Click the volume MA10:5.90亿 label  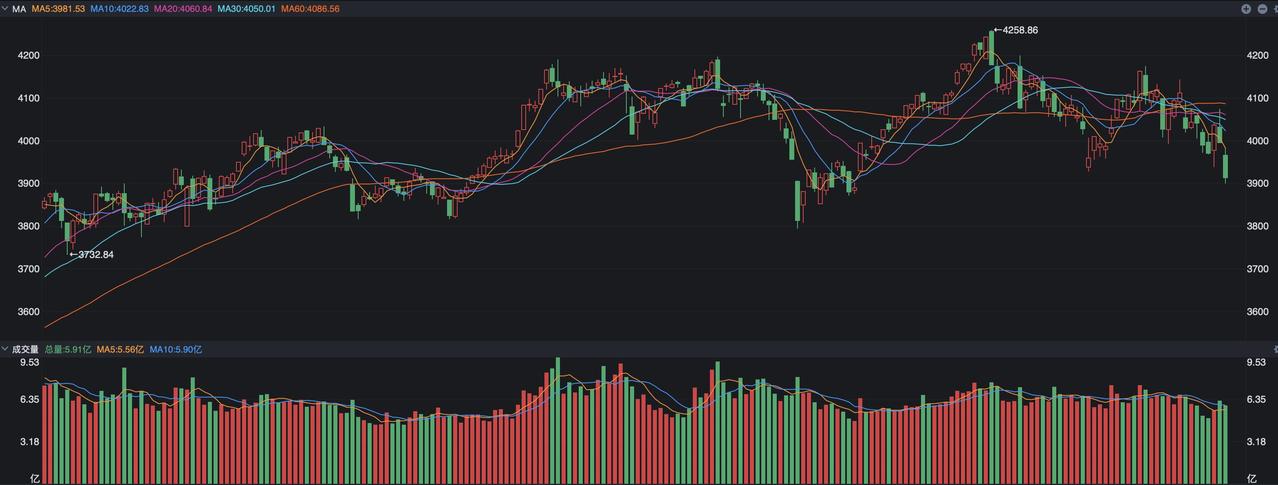pos(176,349)
